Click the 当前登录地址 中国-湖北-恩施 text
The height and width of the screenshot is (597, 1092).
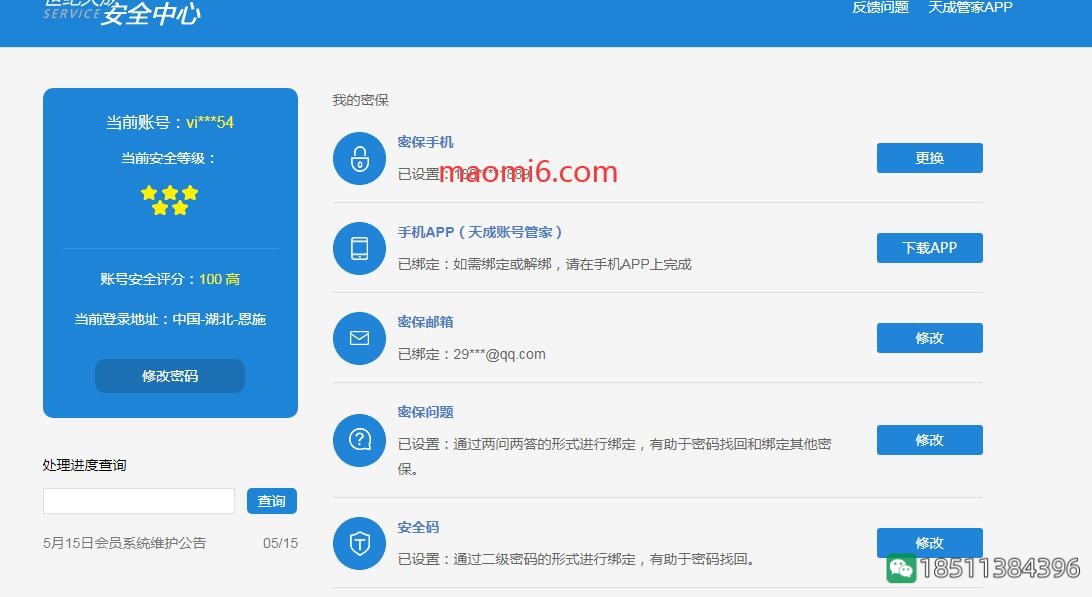169,319
